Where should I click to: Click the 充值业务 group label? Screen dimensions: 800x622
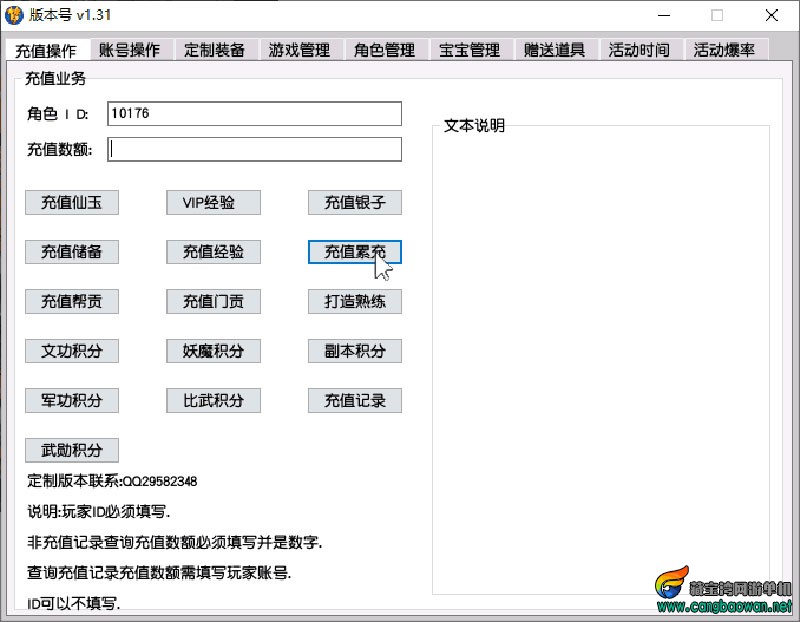[x=55, y=79]
